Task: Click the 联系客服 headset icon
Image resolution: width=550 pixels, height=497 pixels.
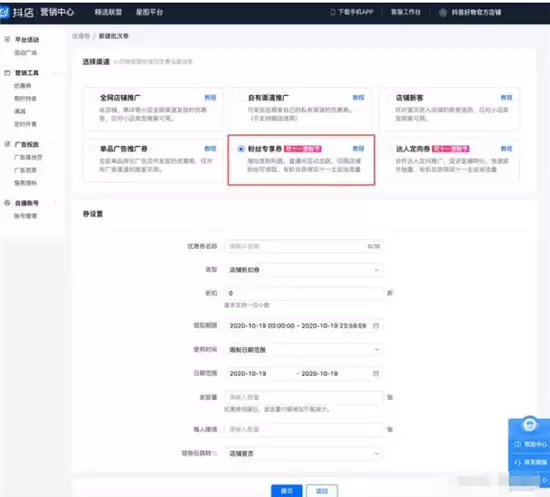Action: [x=517, y=462]
